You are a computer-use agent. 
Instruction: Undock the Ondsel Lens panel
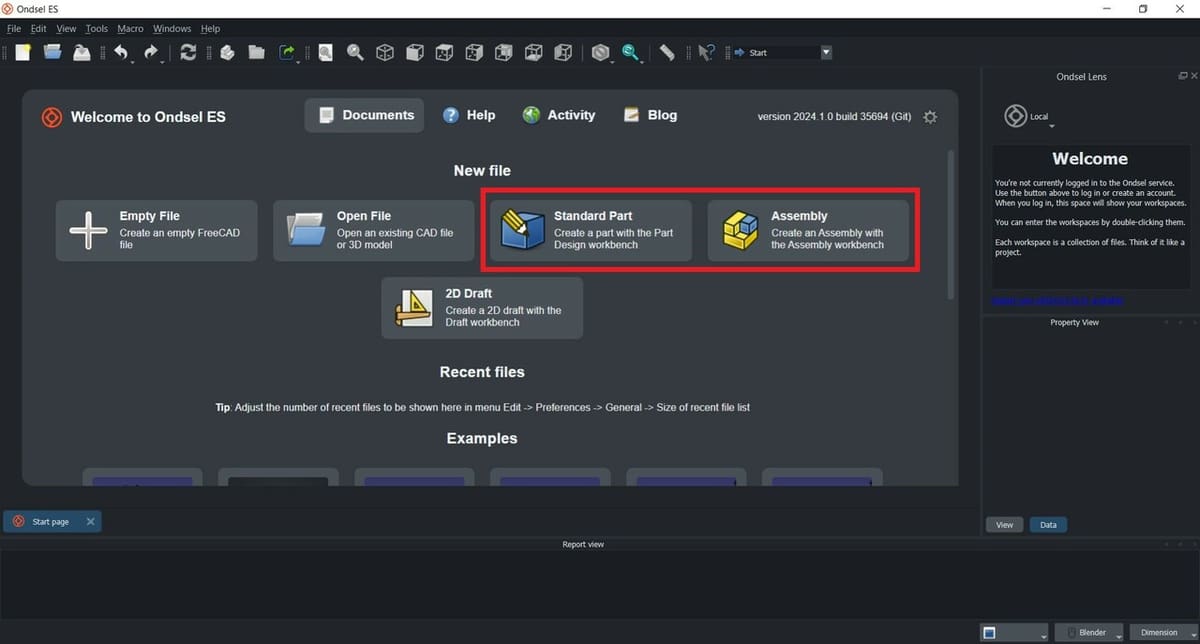pos(1181,76)
